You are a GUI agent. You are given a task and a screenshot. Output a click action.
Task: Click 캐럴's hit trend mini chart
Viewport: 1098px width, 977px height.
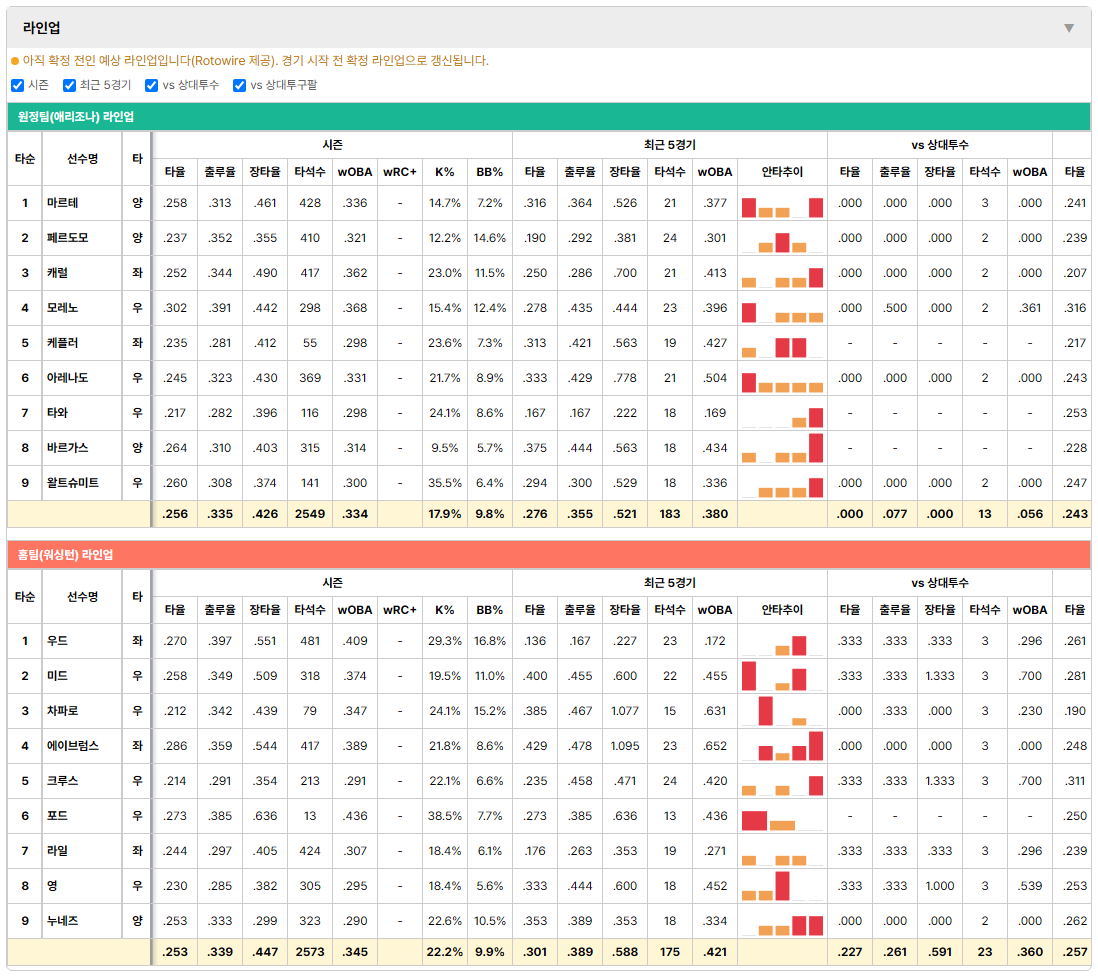point(781,274)
